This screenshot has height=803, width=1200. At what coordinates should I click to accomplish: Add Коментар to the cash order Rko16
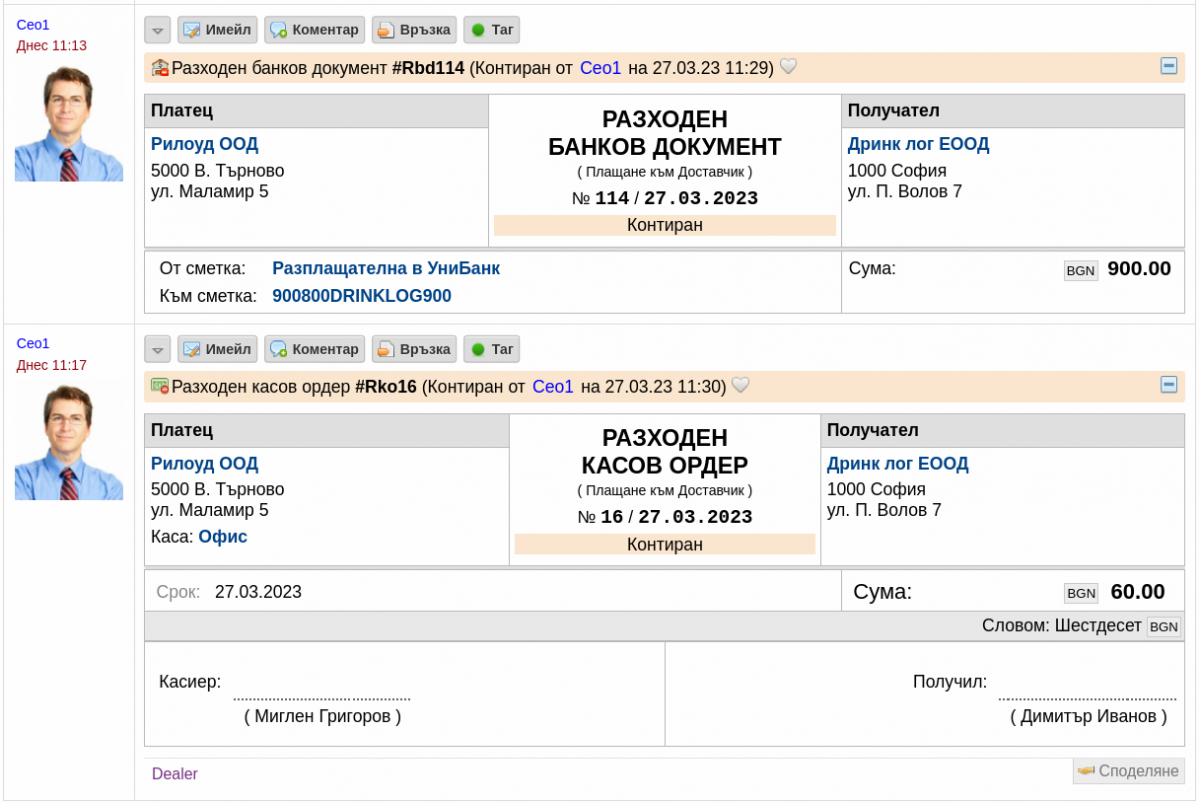tap(314, 349)
